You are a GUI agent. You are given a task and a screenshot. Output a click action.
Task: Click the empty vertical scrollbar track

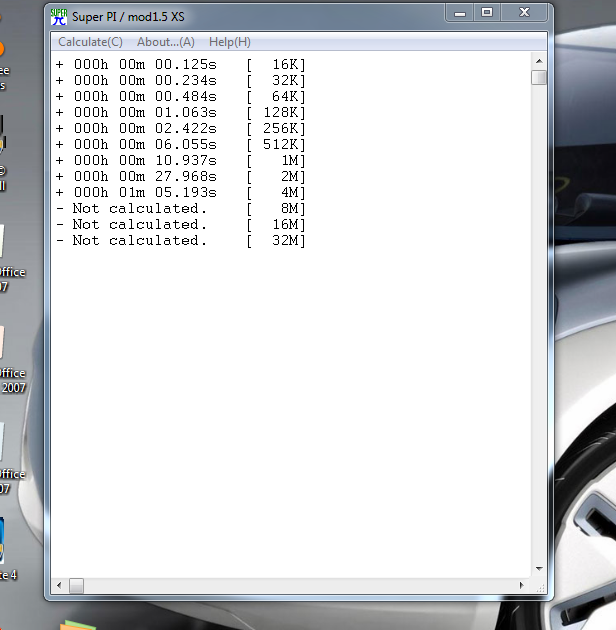tap(539, 320)
